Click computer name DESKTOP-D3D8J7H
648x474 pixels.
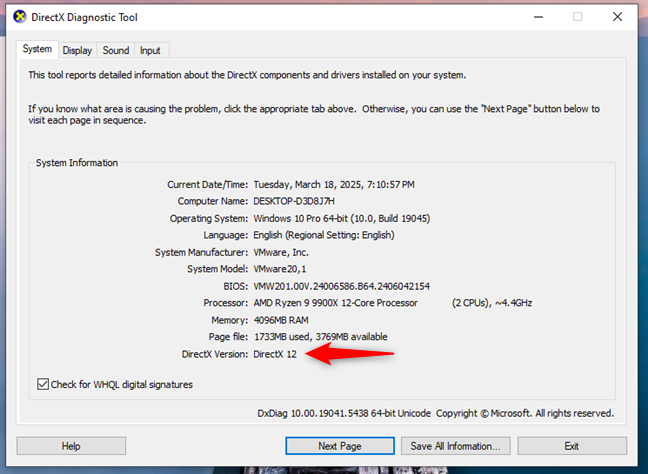point(294,201)
